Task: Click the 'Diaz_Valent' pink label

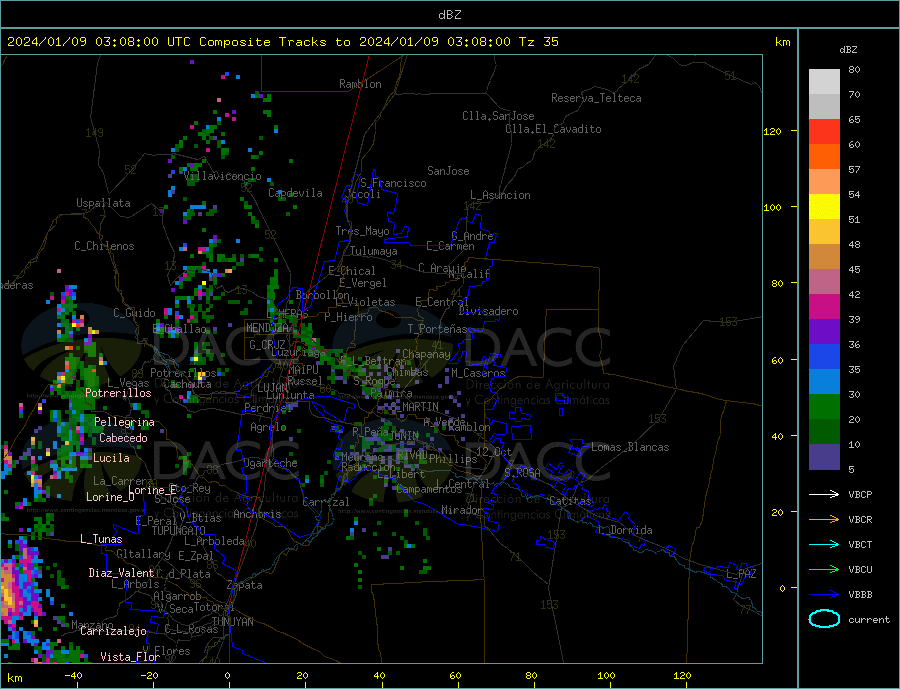Action: pyautogui.click(x=121, y=572)
